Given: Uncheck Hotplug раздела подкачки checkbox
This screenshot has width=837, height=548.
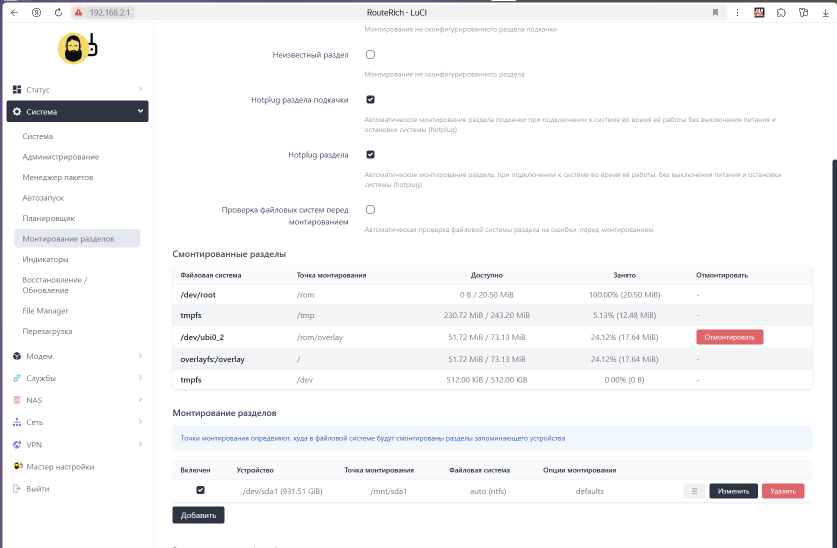Looking at the screenshot, I should tap(370, 100).
